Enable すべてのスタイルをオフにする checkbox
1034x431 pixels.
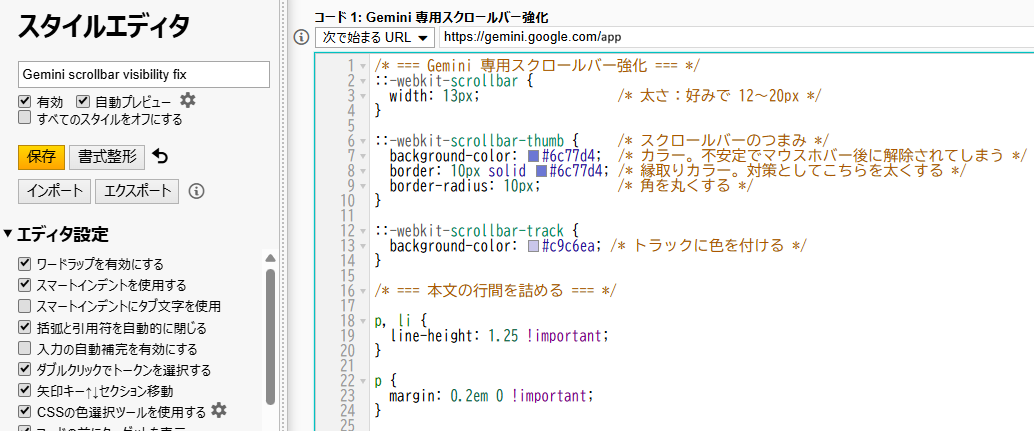25,118
